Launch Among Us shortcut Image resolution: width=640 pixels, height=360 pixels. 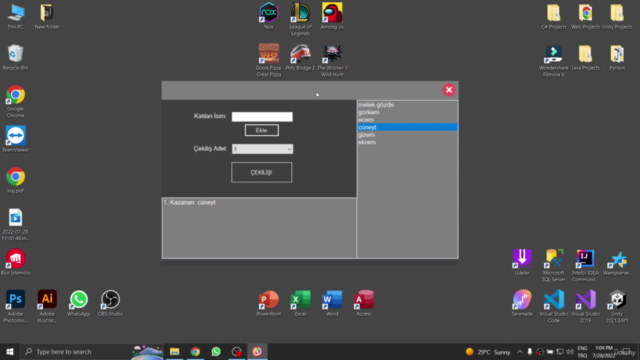(x=332, y=17)
